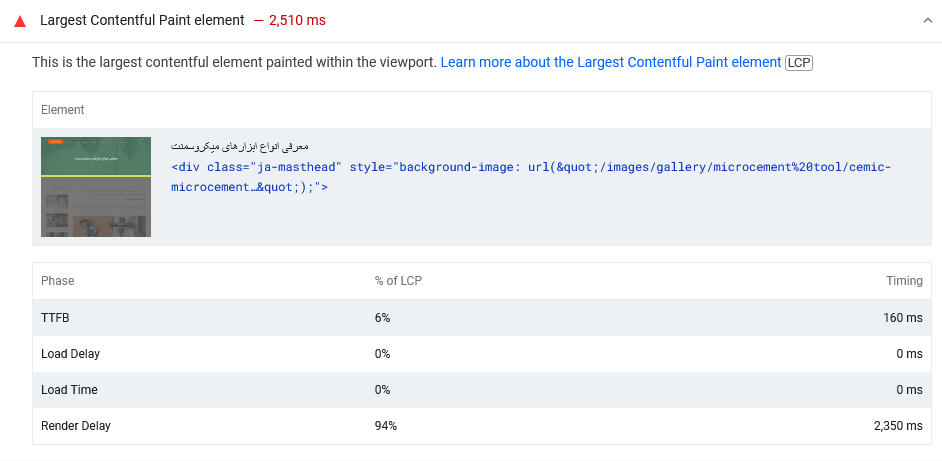Viewport: 942px width, 461px height.
Task: Click the 2,350 ms render delay value
Action: click(898, 426)
